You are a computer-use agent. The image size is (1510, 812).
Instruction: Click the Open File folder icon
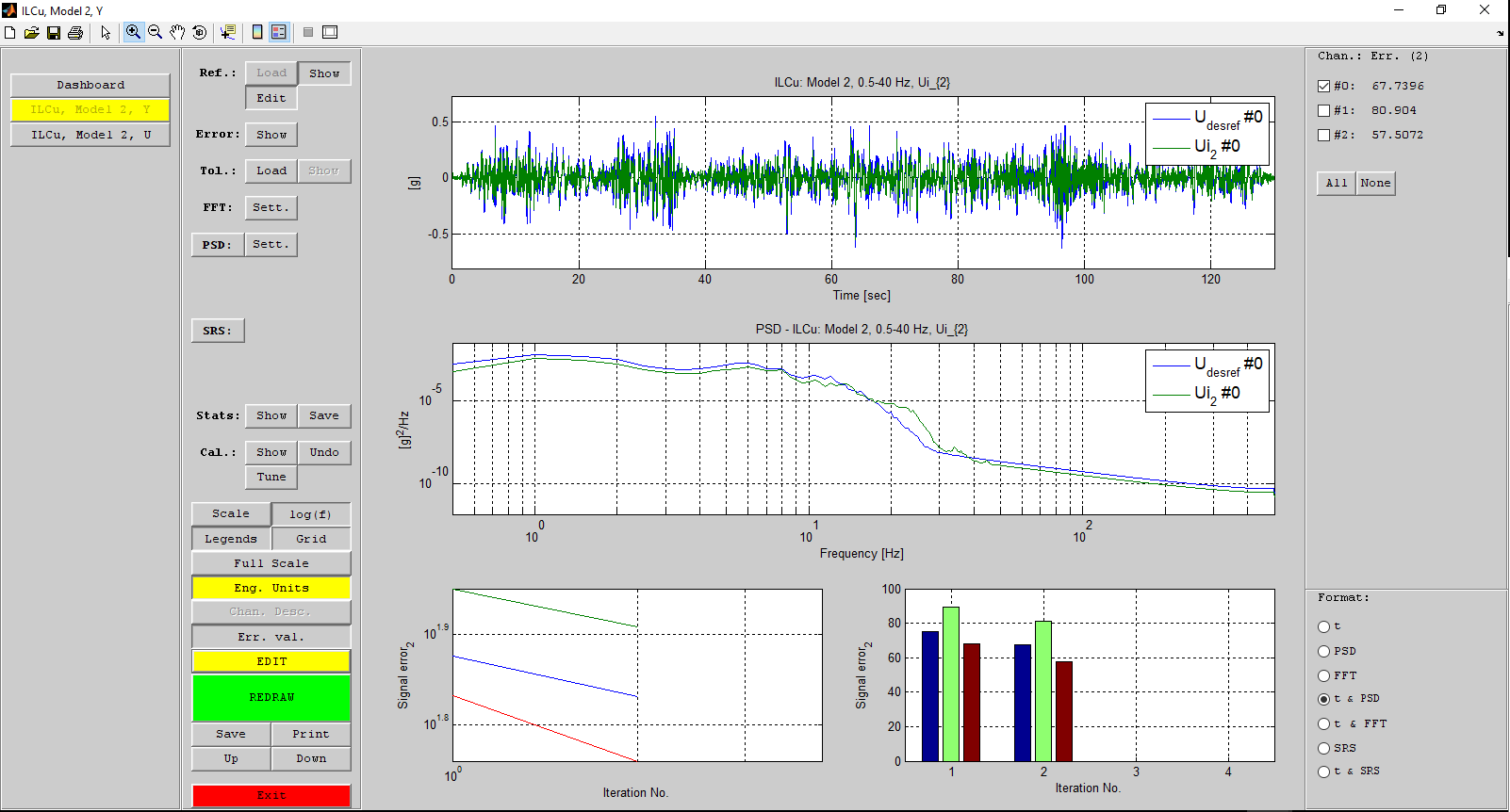pyautogui.click(x=31, y=33)
